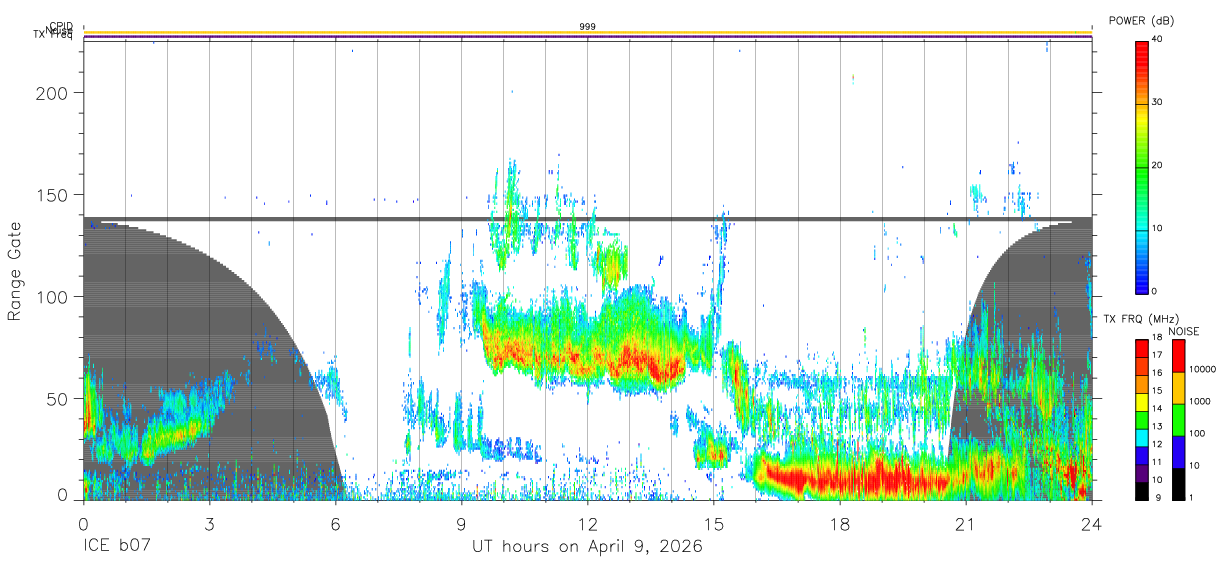This screenshot has width=1228, height=567.
Task: Click the cyan 12–13 MHz TX FRQ swatch
Action: coord(1141,437)
